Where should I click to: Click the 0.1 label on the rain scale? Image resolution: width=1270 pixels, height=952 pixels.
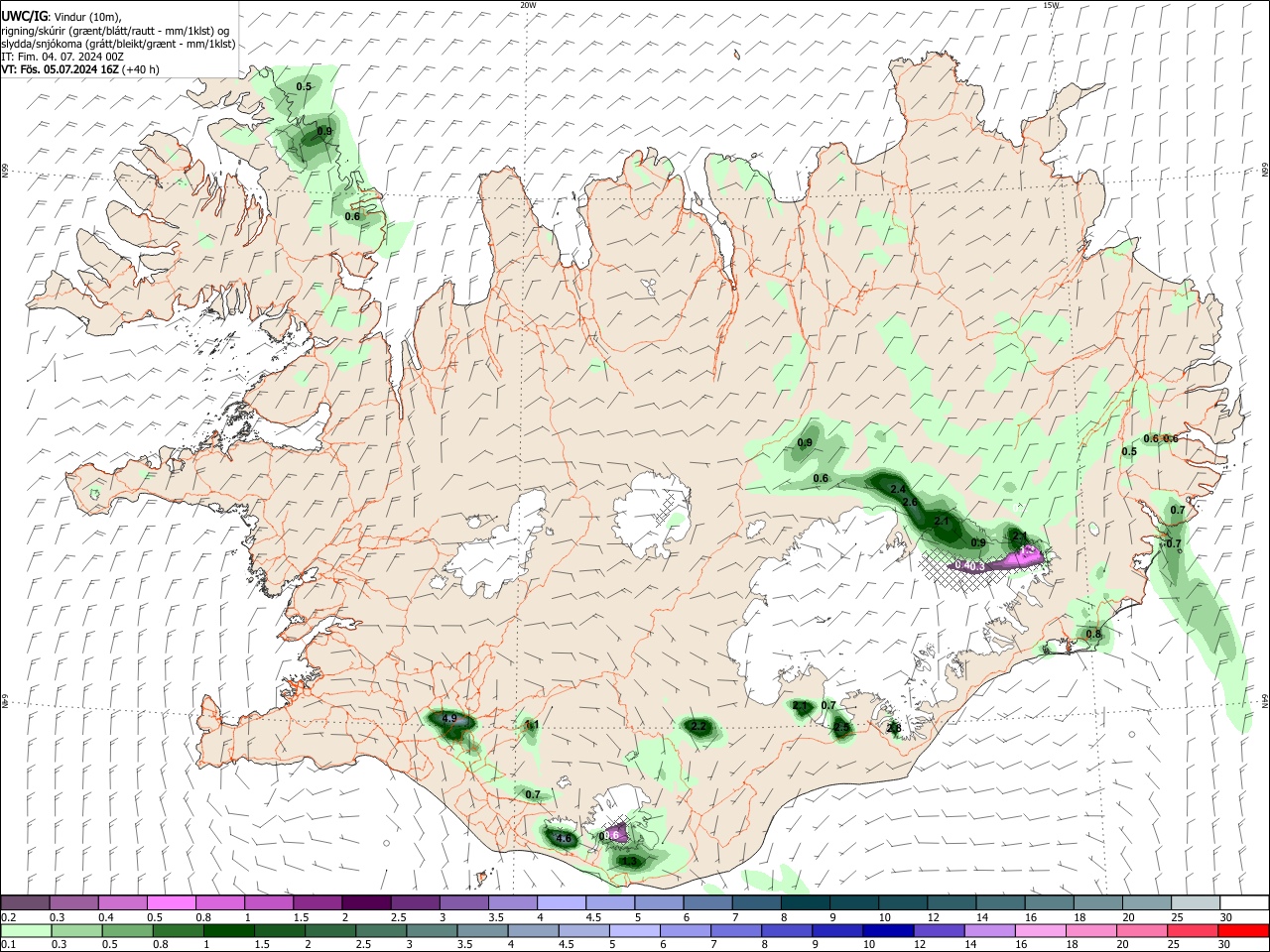[x=9, y=945]
